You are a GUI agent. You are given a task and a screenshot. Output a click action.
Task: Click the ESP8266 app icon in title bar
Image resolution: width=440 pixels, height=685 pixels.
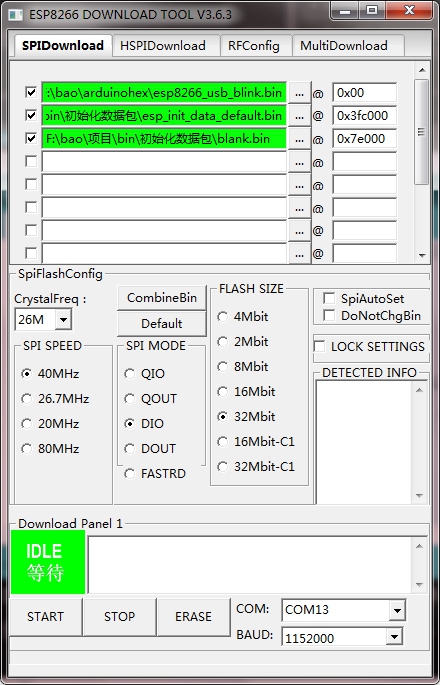point(16,14)
